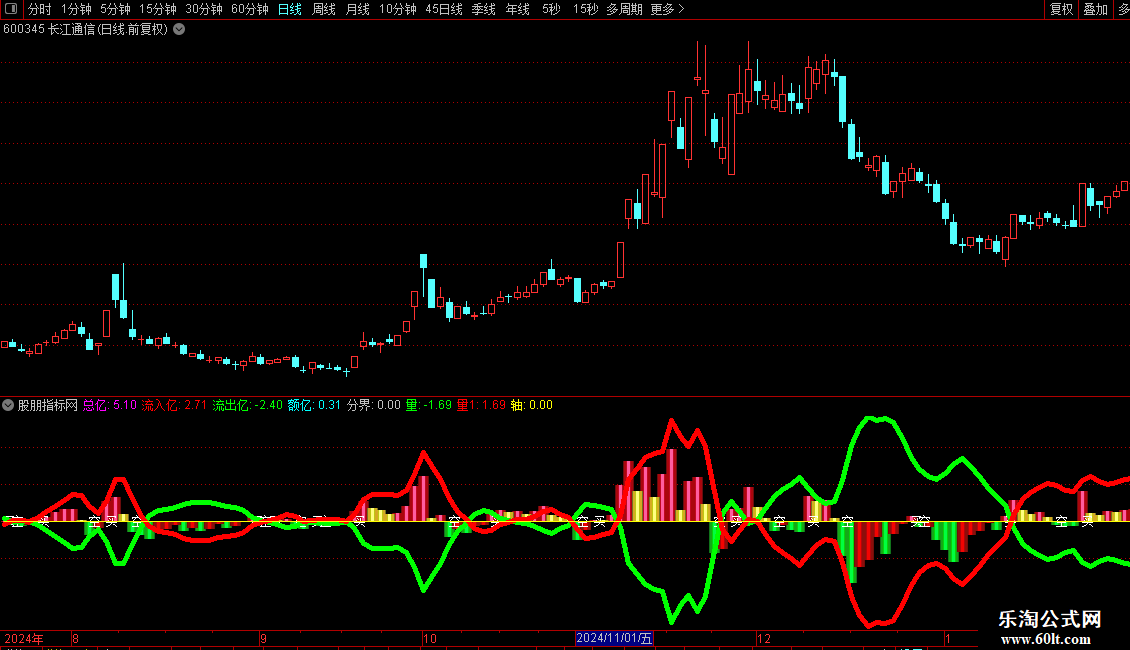Select the 45日线 period tab

tap(443, 9)
